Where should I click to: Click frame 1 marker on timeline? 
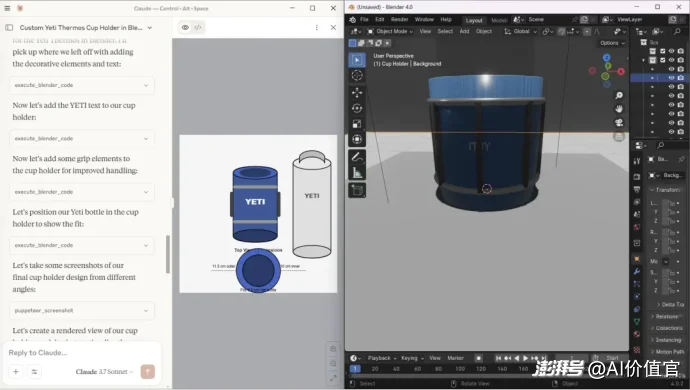pos(355,368)
